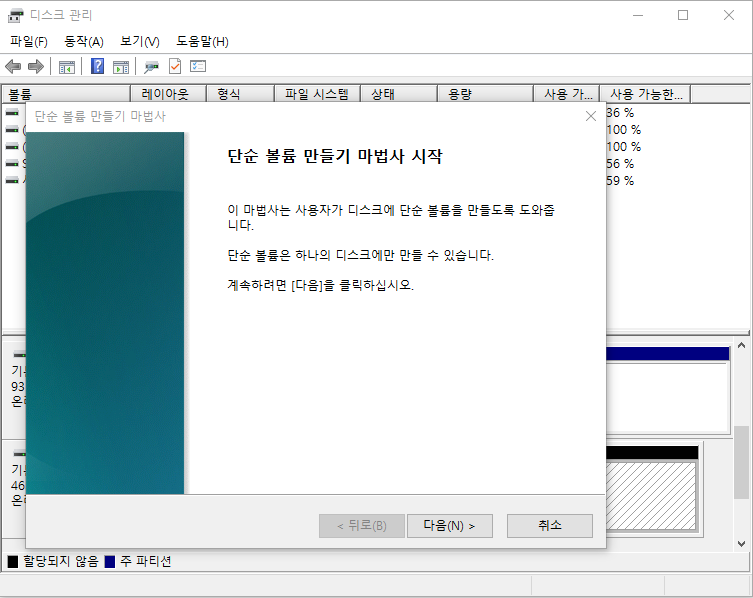Click the scroll down arrow in disk pane
The height and width of the screenshot is (598, 753).
[x=741, y=544]
